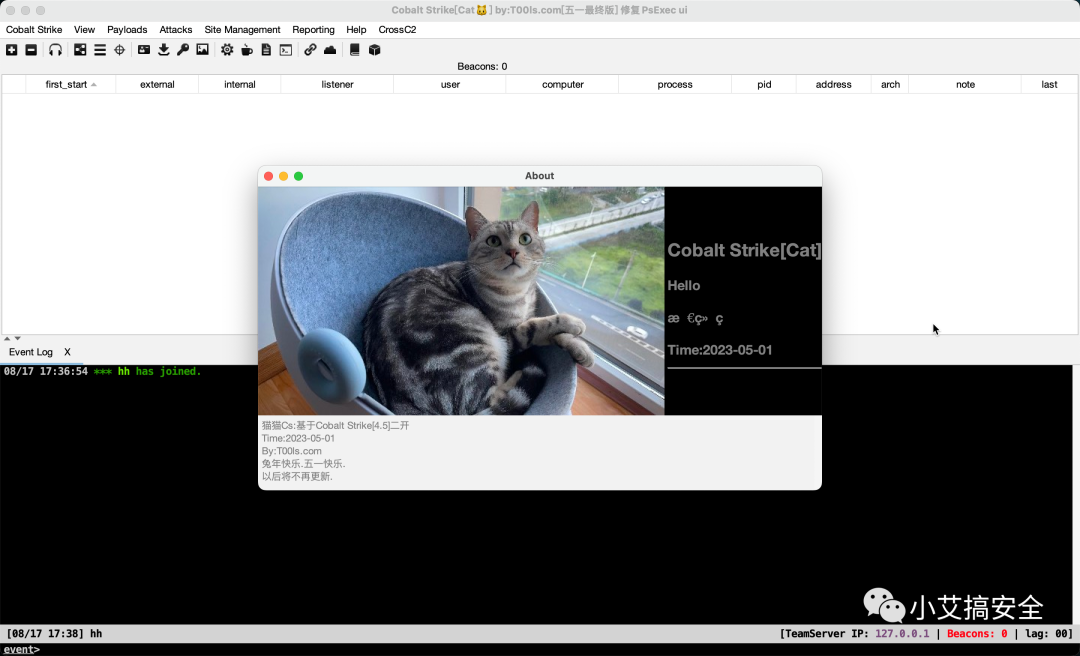1080x656 pixels.
Task: Open listeners with the headphones icon
Action: (55, 50)
